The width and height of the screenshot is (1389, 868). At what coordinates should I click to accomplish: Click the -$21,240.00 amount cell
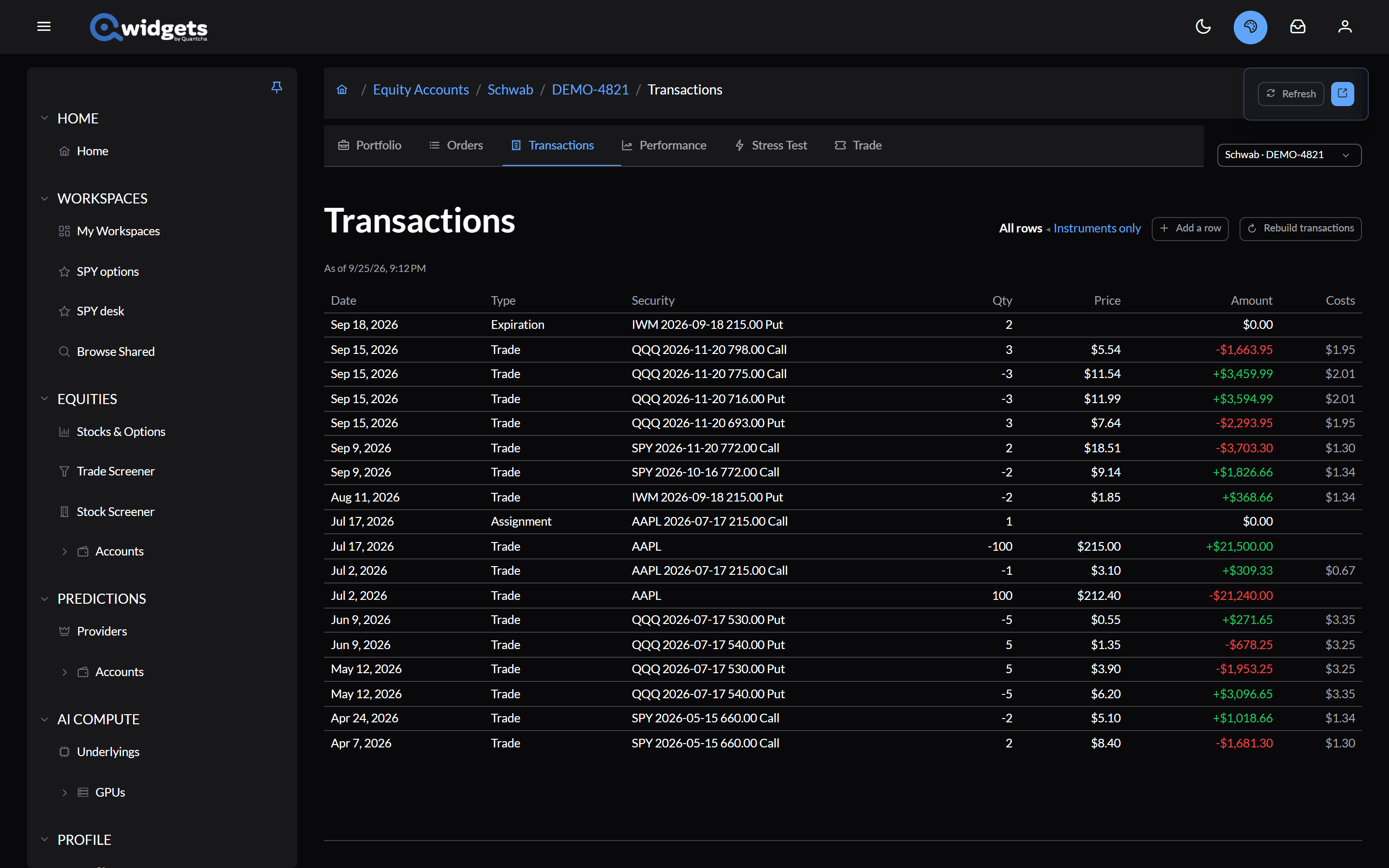point(1240,596)
